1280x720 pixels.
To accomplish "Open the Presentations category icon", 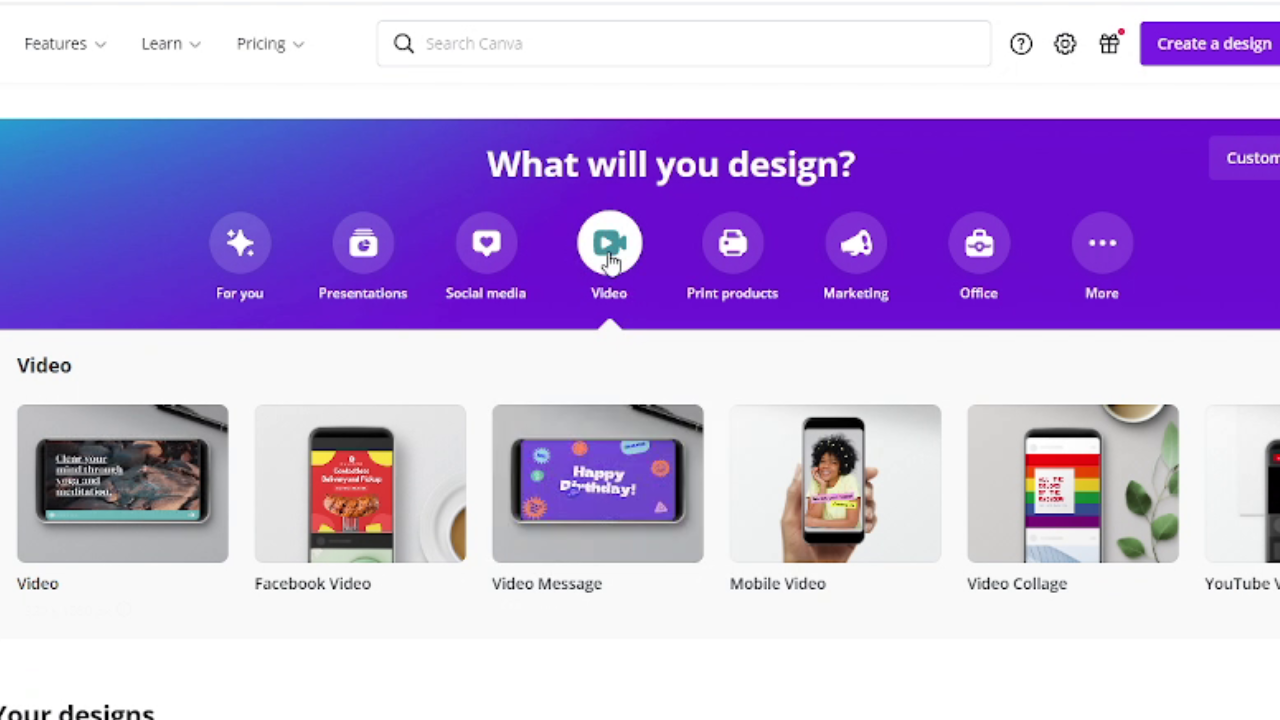I will coord(363,243).
